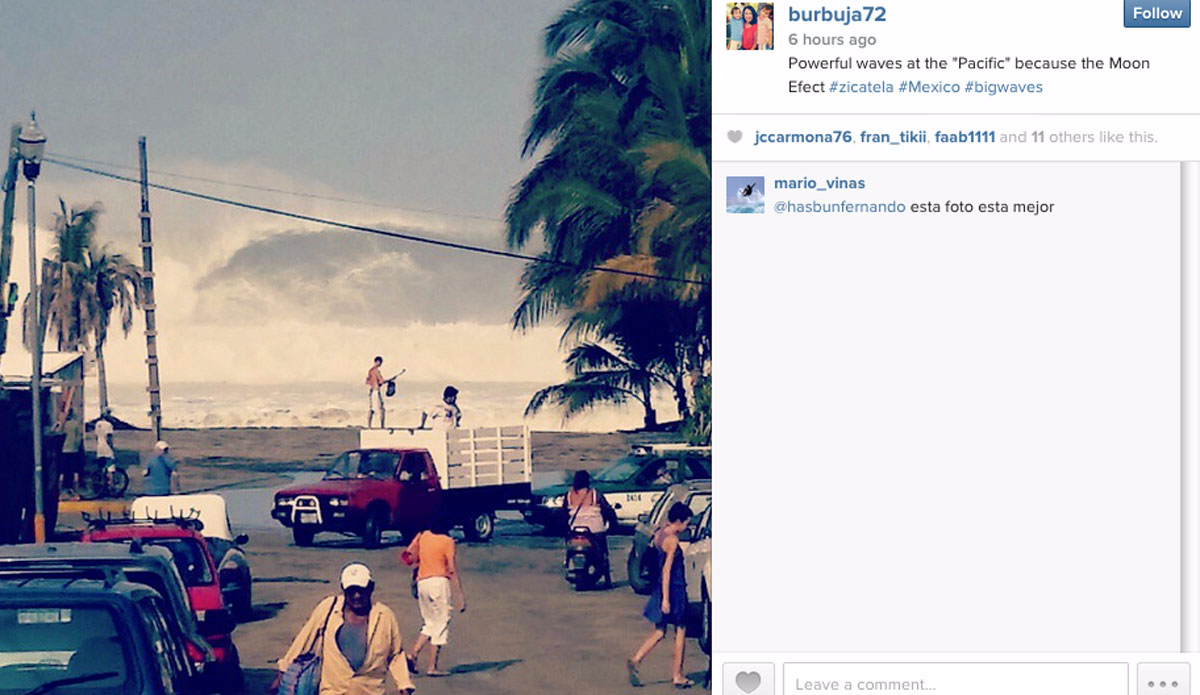Click the beach wave photo
Screen dimensions: 1200x695
[355, 347]
